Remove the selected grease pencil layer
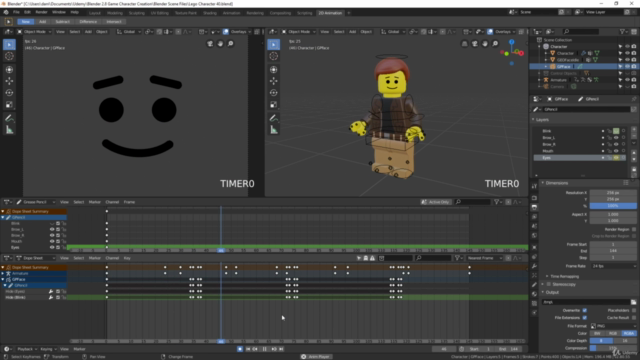The height and width of the screenshot is (360, 640). pos(634,136)
